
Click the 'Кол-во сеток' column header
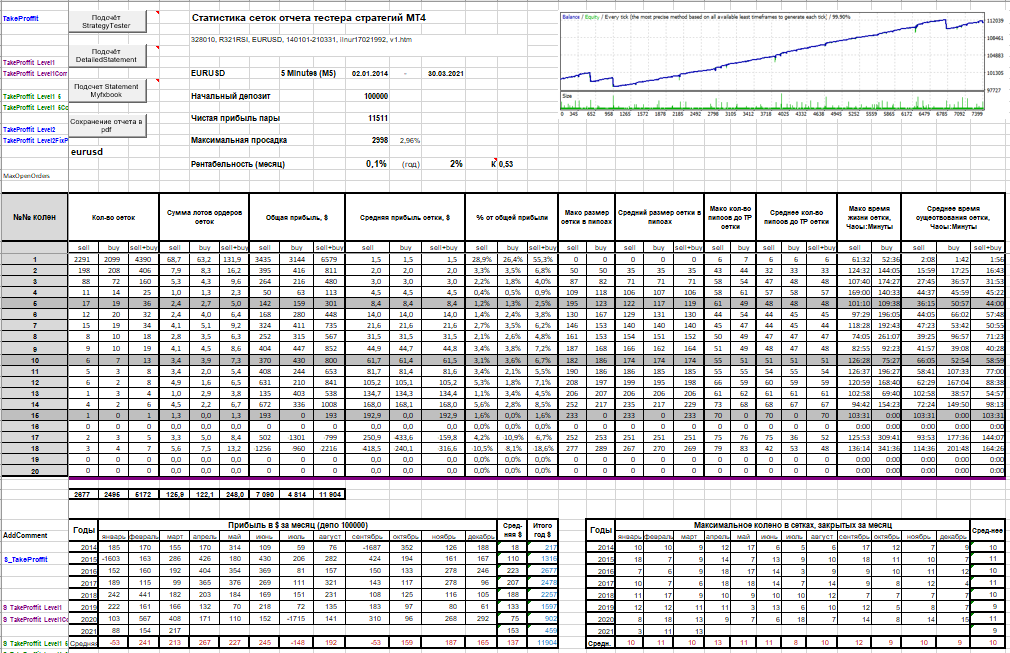click(113, 218)
